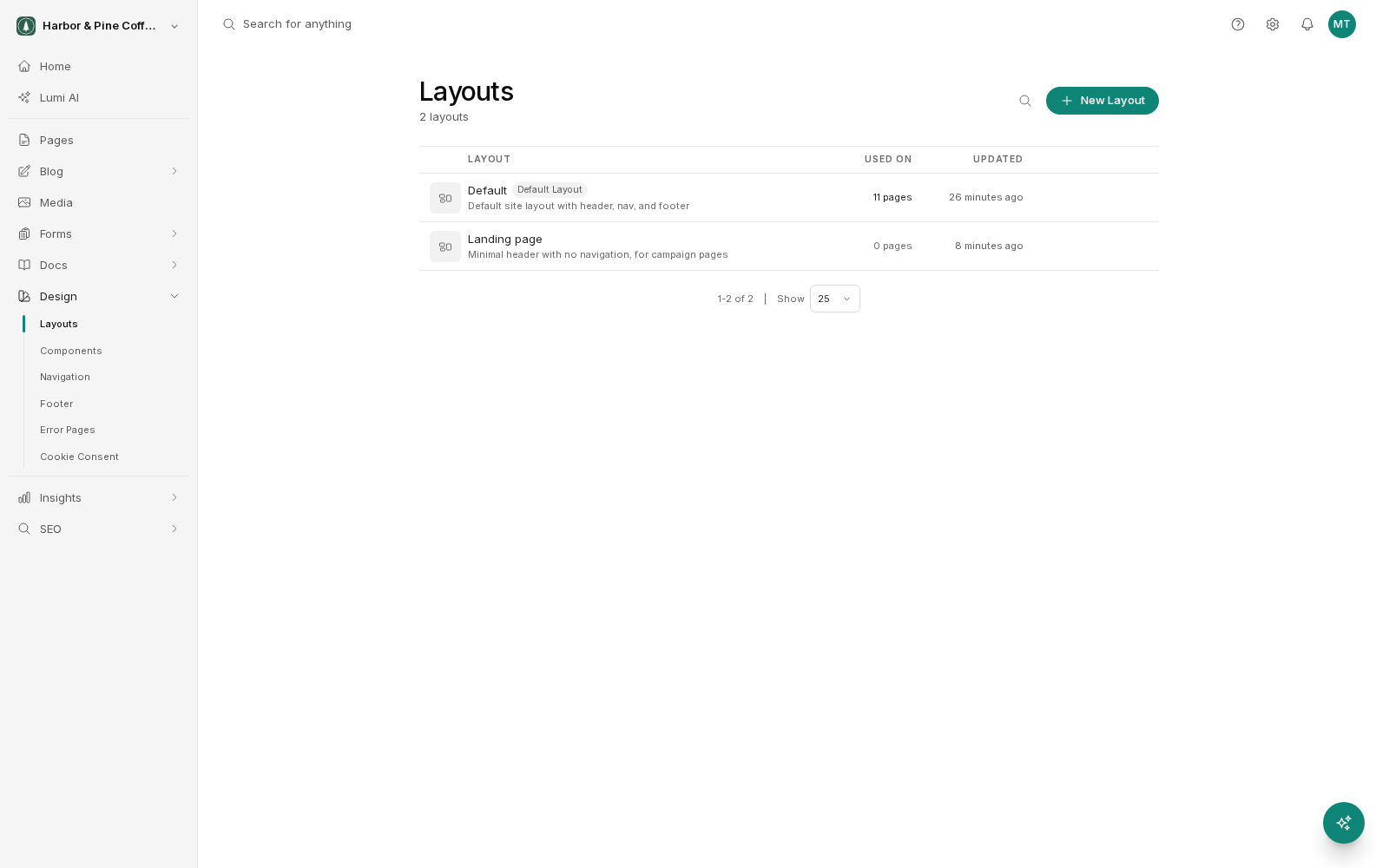Open the Help question mark icon

pos(1238,24)
